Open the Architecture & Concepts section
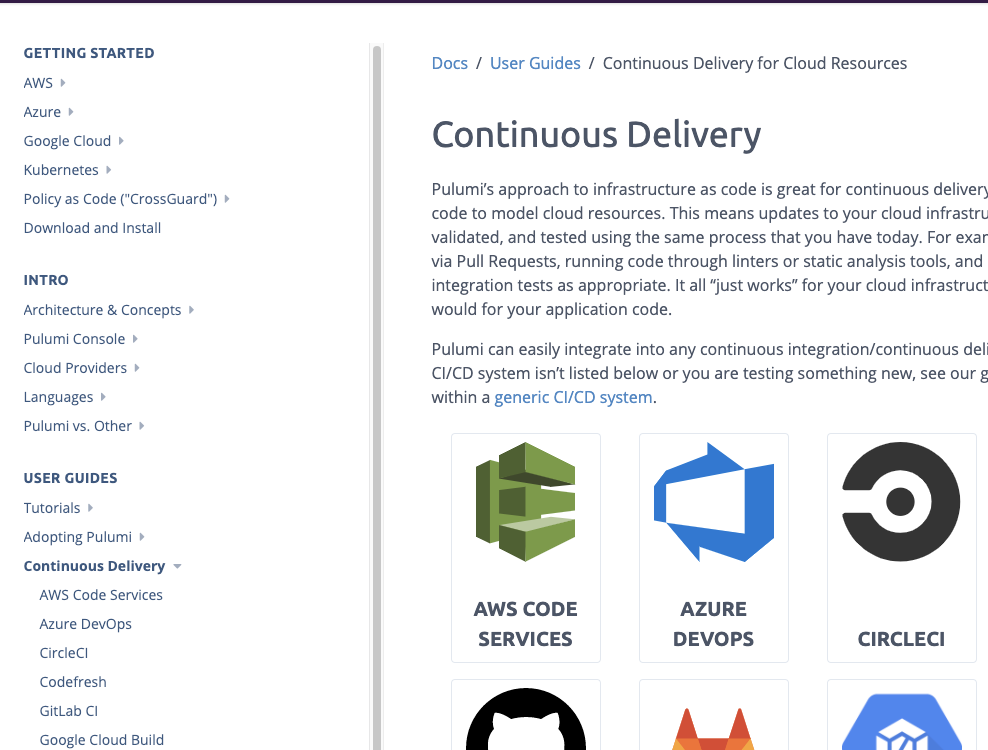Screen dimensions: 988x750 102,309
